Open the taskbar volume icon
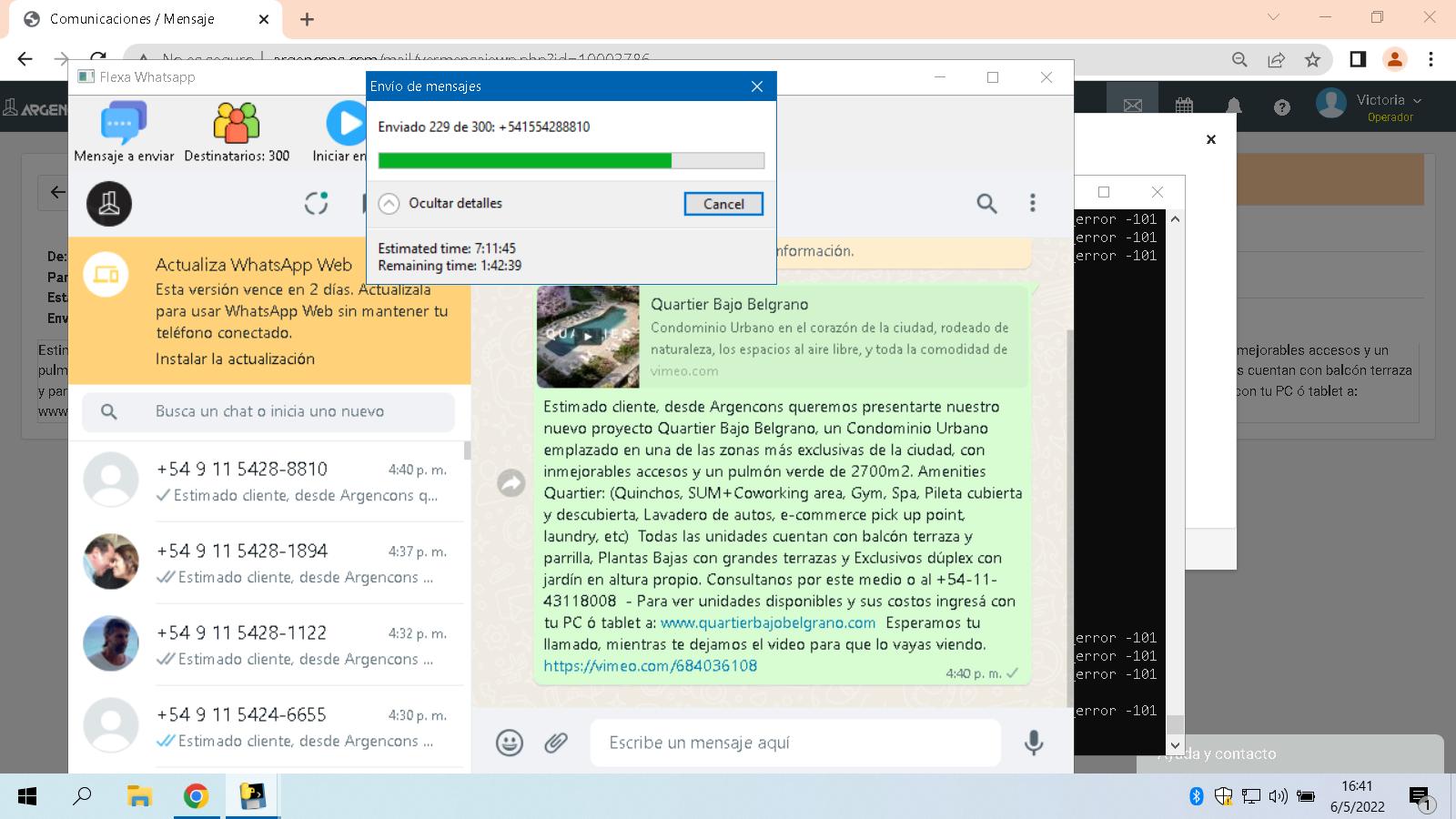1456x819 pixels. click(x=1278, y=797)
